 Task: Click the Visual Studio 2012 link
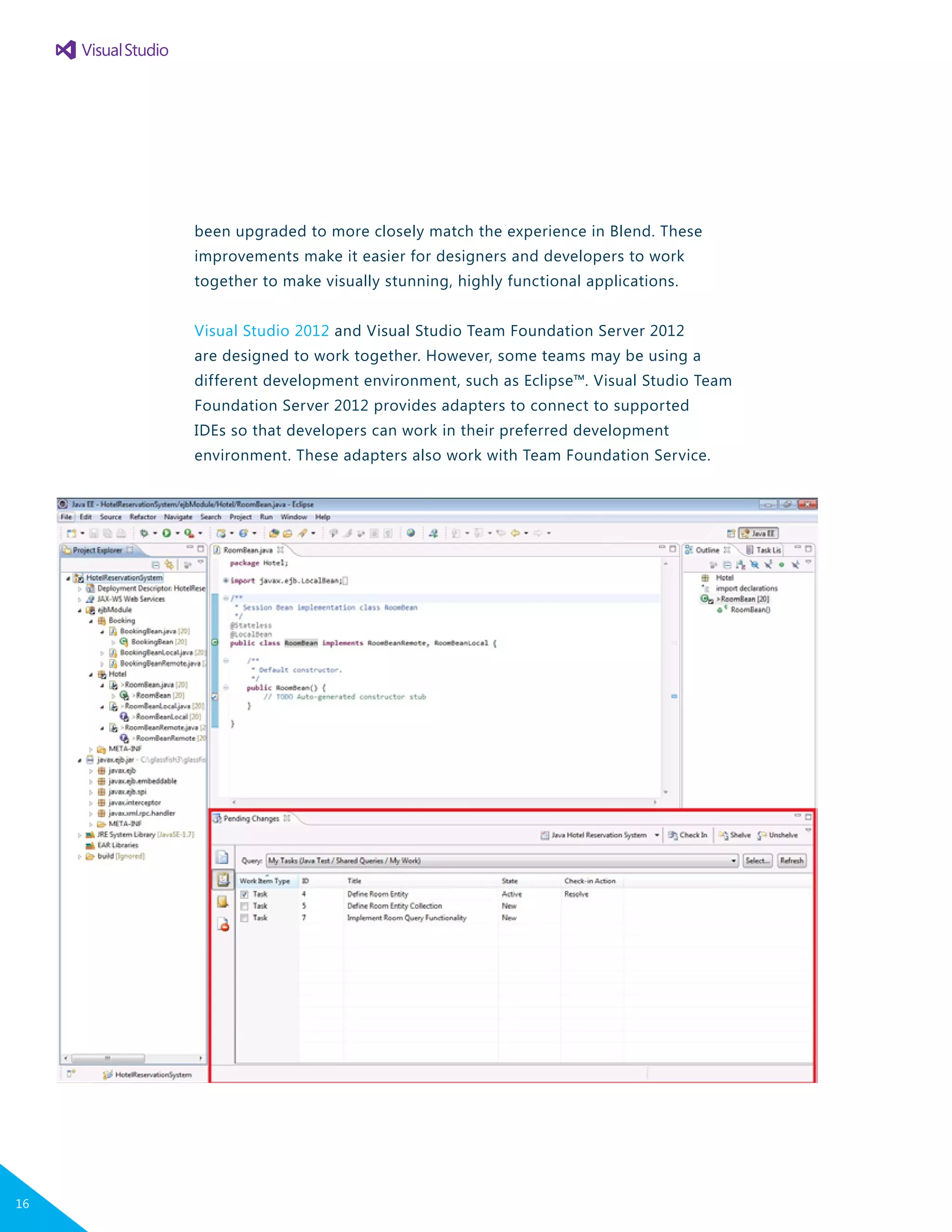point(262,331)
